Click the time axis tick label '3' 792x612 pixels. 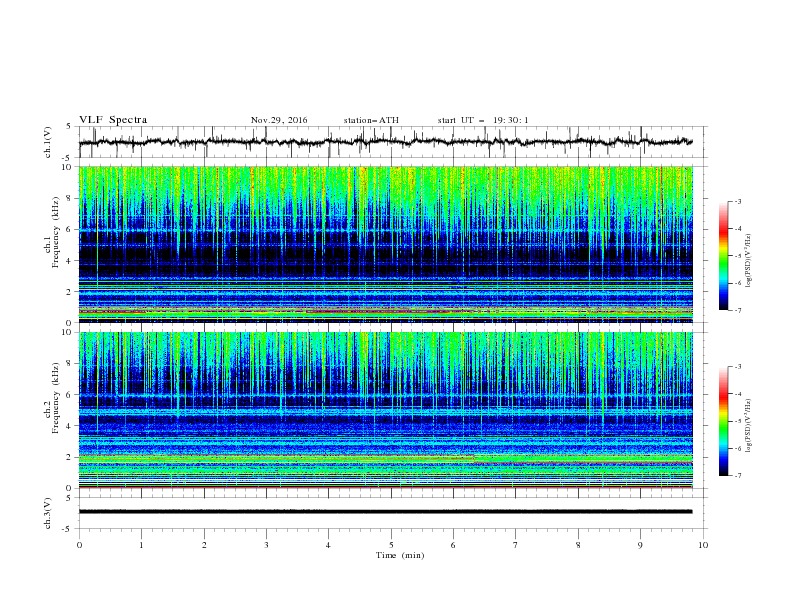(266, 545)
